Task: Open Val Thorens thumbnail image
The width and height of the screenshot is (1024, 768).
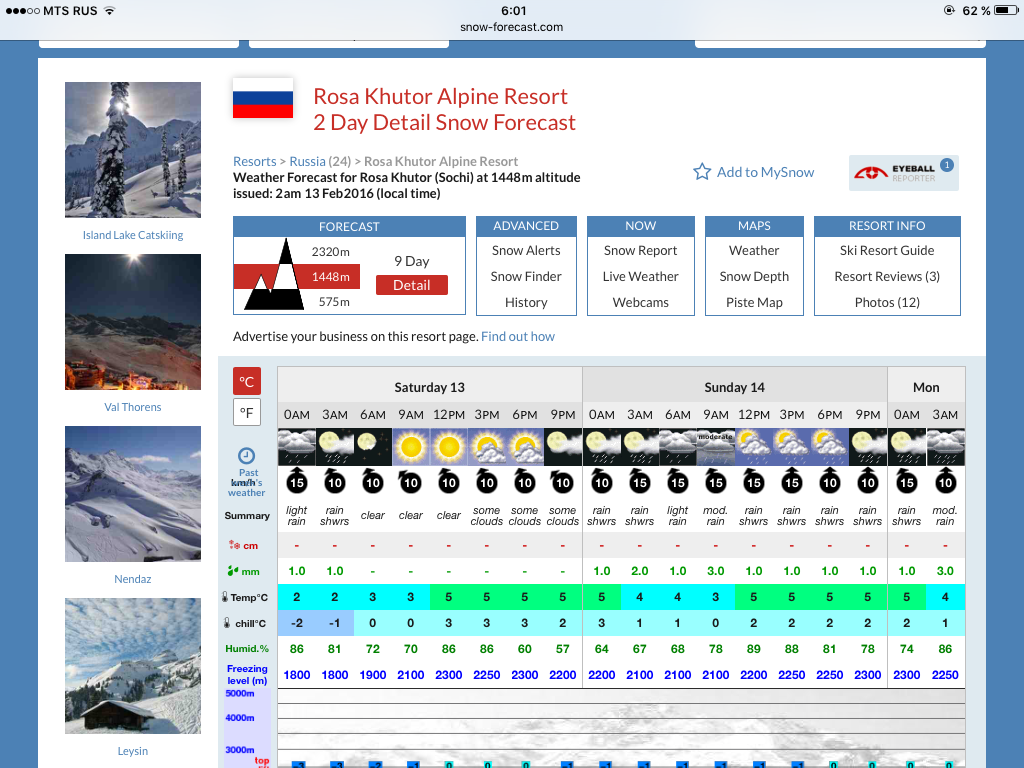Action: (x=133, y=322)
